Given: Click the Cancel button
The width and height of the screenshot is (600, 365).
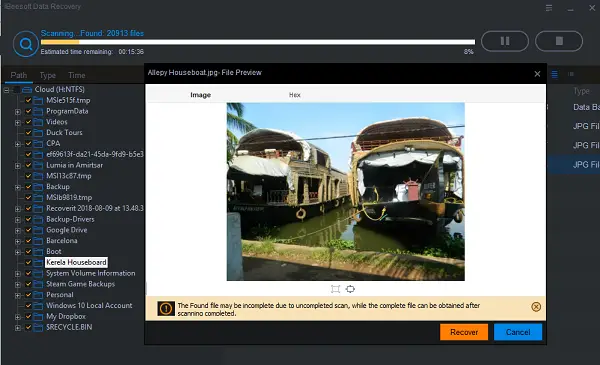Looking at the screenshot, I should [x=518, y=332].
